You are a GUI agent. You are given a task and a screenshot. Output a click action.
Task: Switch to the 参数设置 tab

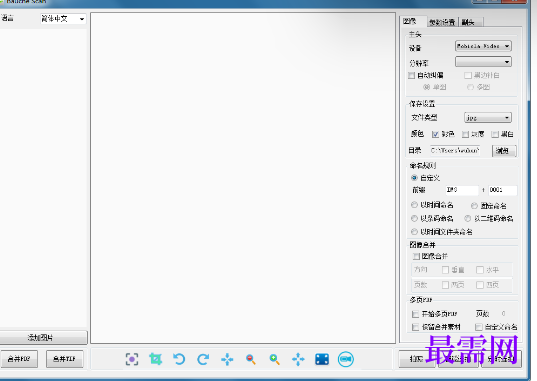(x=442, y=22)
